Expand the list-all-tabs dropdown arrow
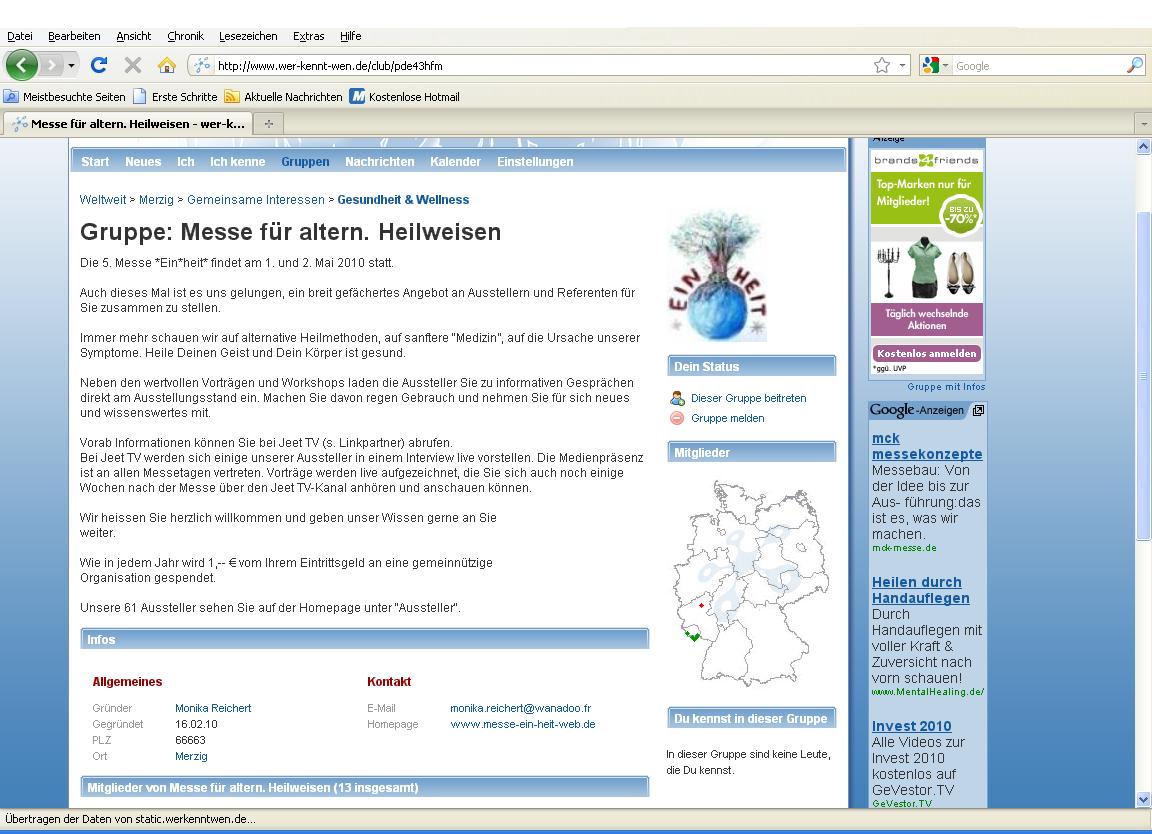Viewport: 1152px width, 834px height. (x=1144, y=124)
